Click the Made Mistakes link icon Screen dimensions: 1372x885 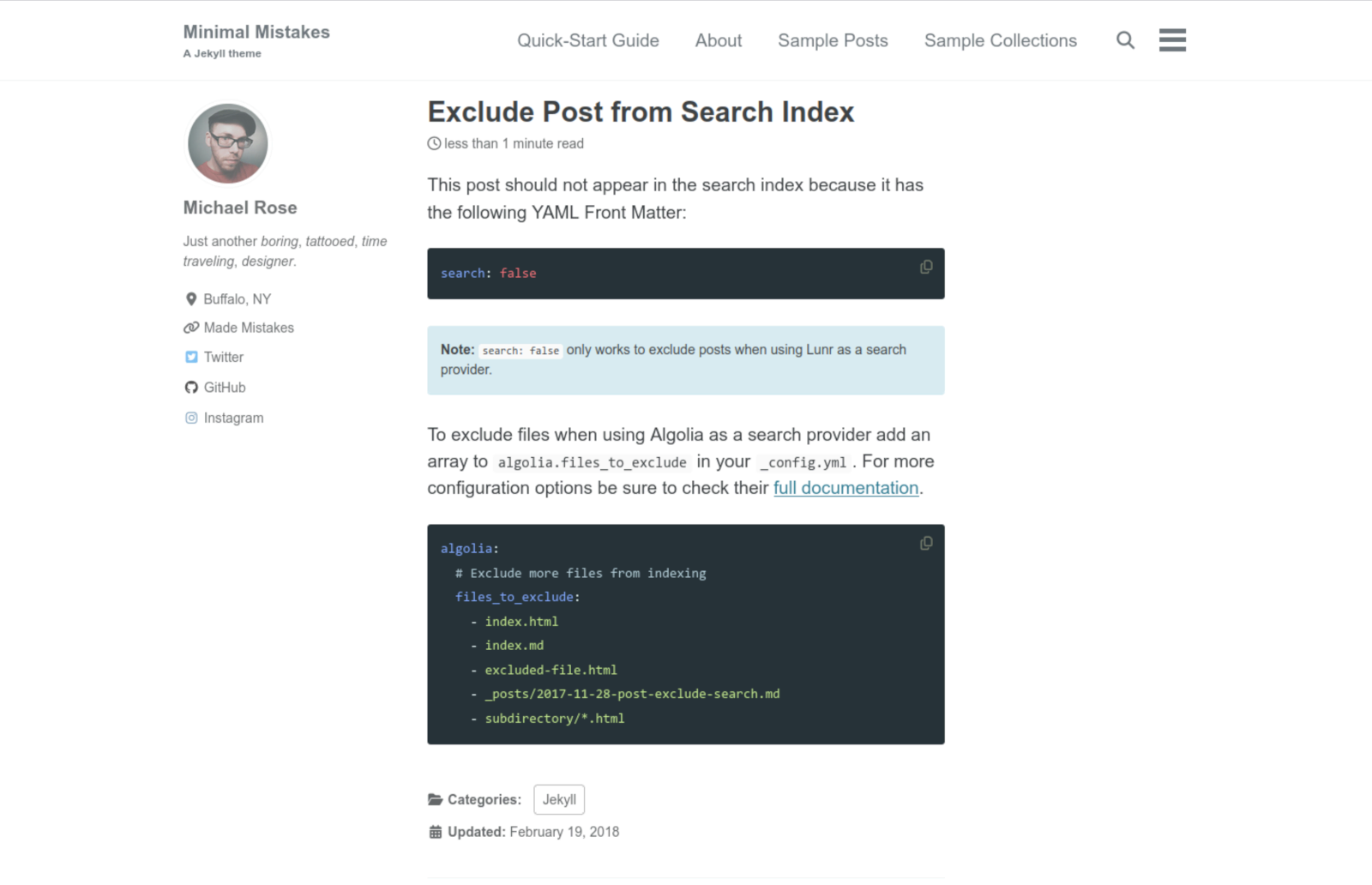[x=191, y=328]
